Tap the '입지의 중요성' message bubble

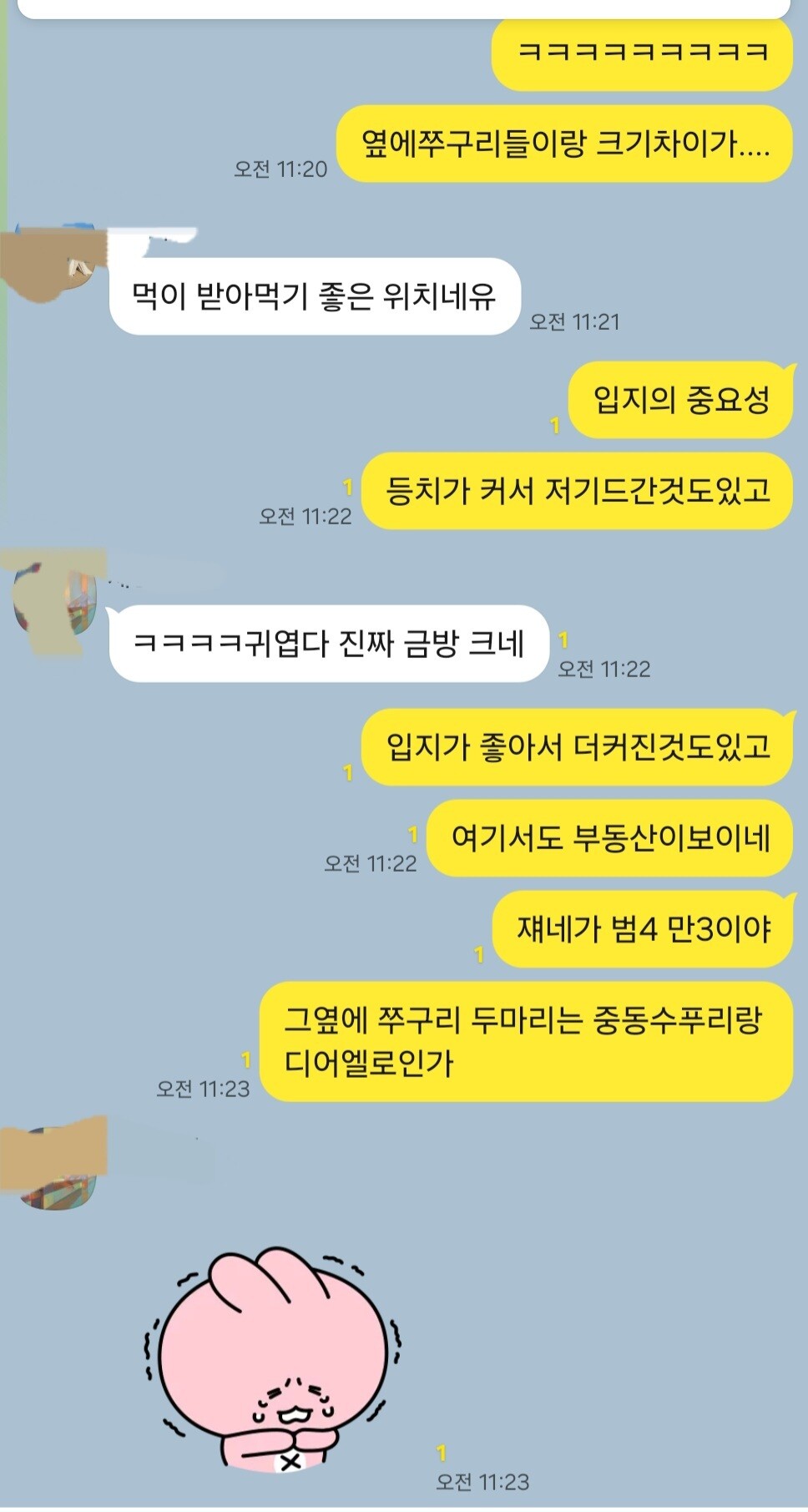[680, 400]
